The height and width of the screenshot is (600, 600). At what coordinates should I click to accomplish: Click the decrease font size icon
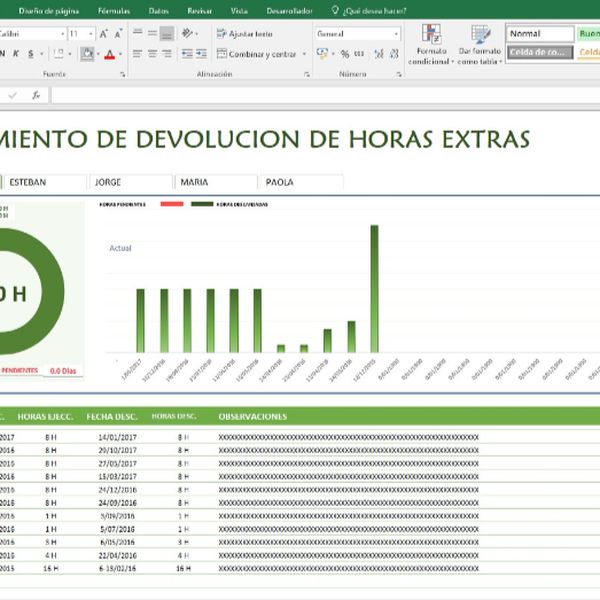[x=118, y=34]
